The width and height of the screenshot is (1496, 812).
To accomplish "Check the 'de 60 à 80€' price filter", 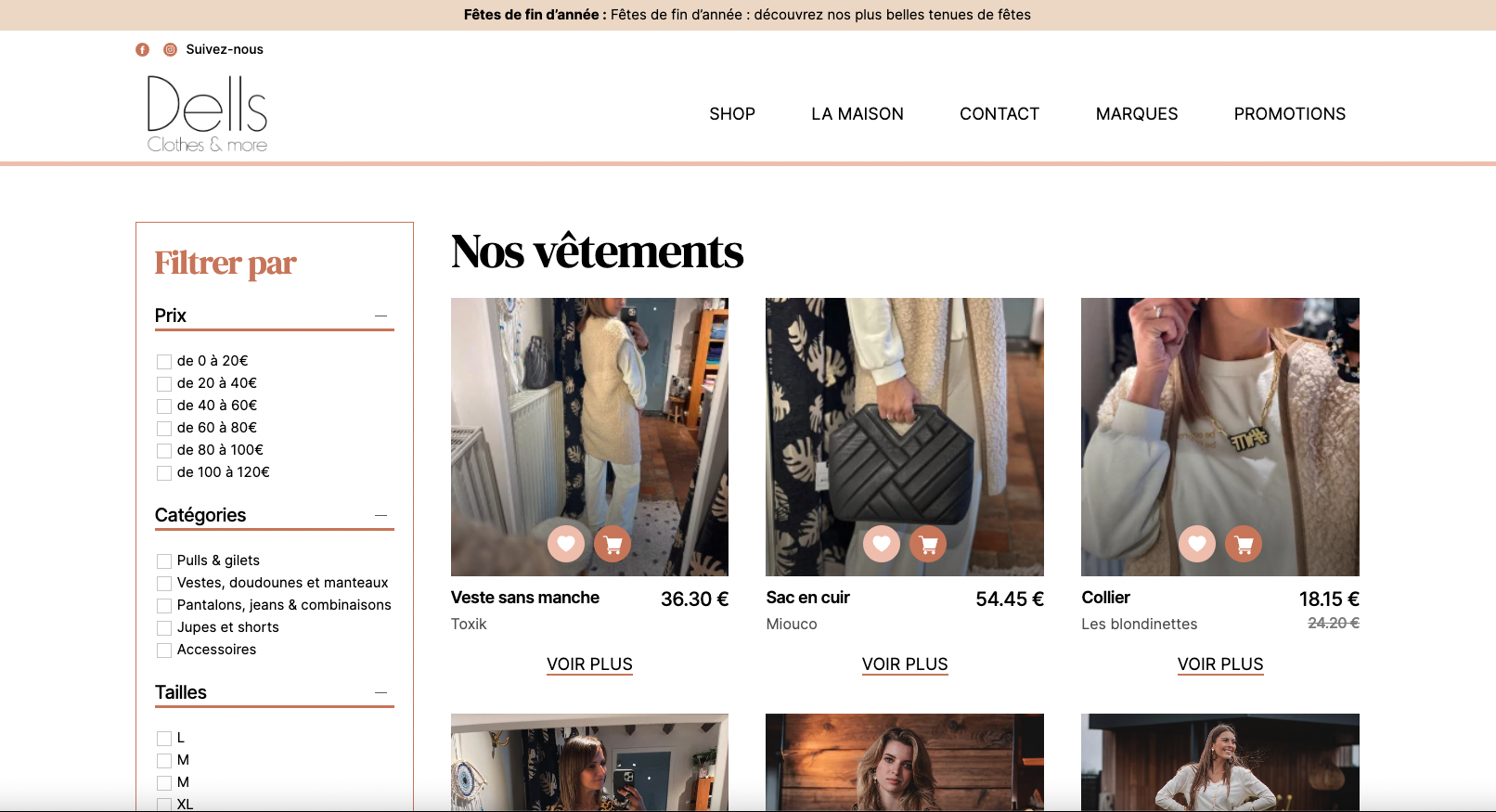I will (x=164, y=429).
